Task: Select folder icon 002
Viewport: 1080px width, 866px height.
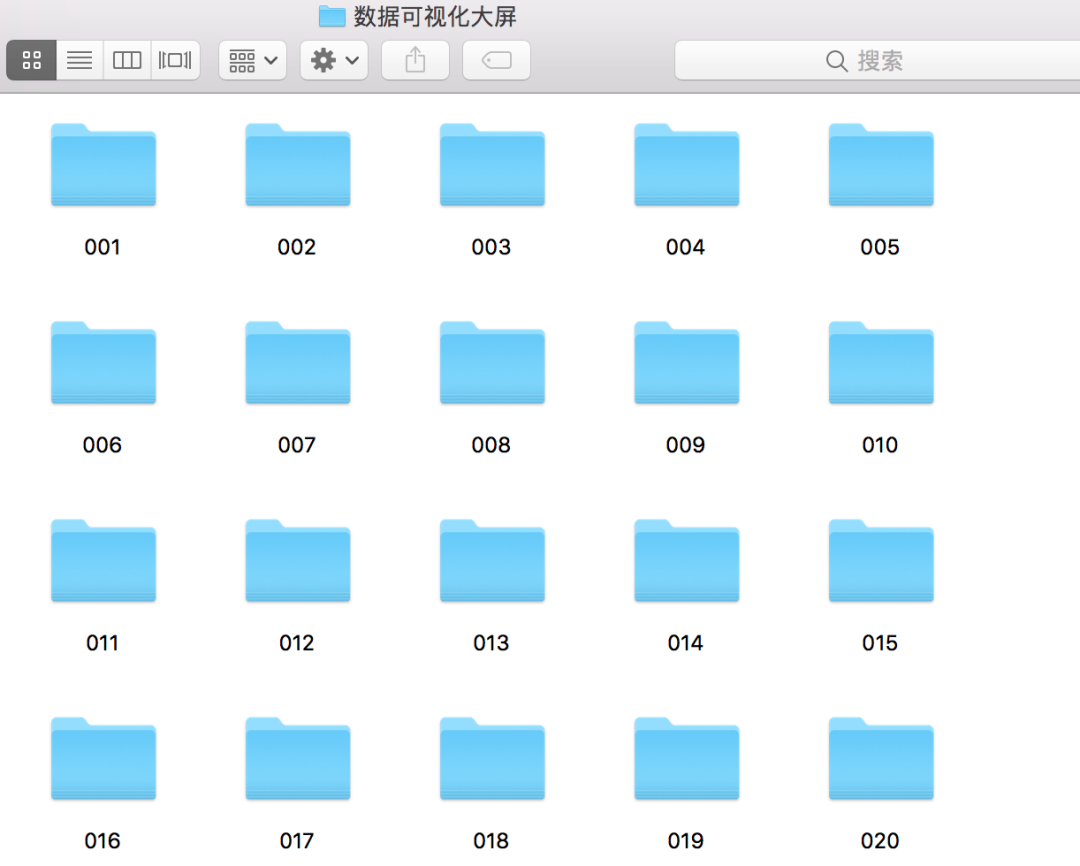Action: click(x=298, y=165)
